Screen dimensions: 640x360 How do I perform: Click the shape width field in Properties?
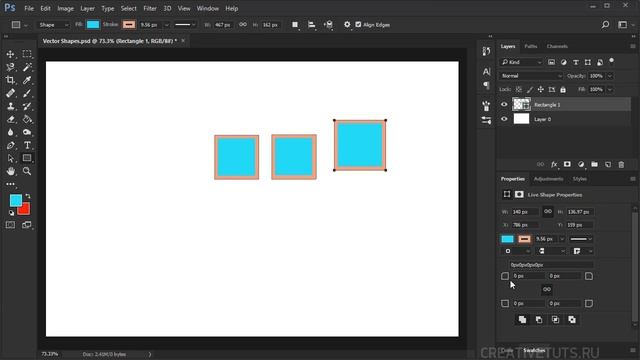click(x=525, y=212)
